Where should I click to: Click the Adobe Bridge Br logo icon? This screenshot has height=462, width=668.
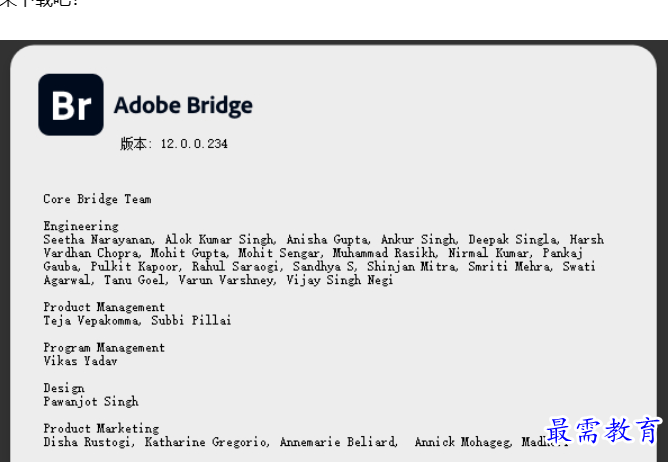point(71,105)
